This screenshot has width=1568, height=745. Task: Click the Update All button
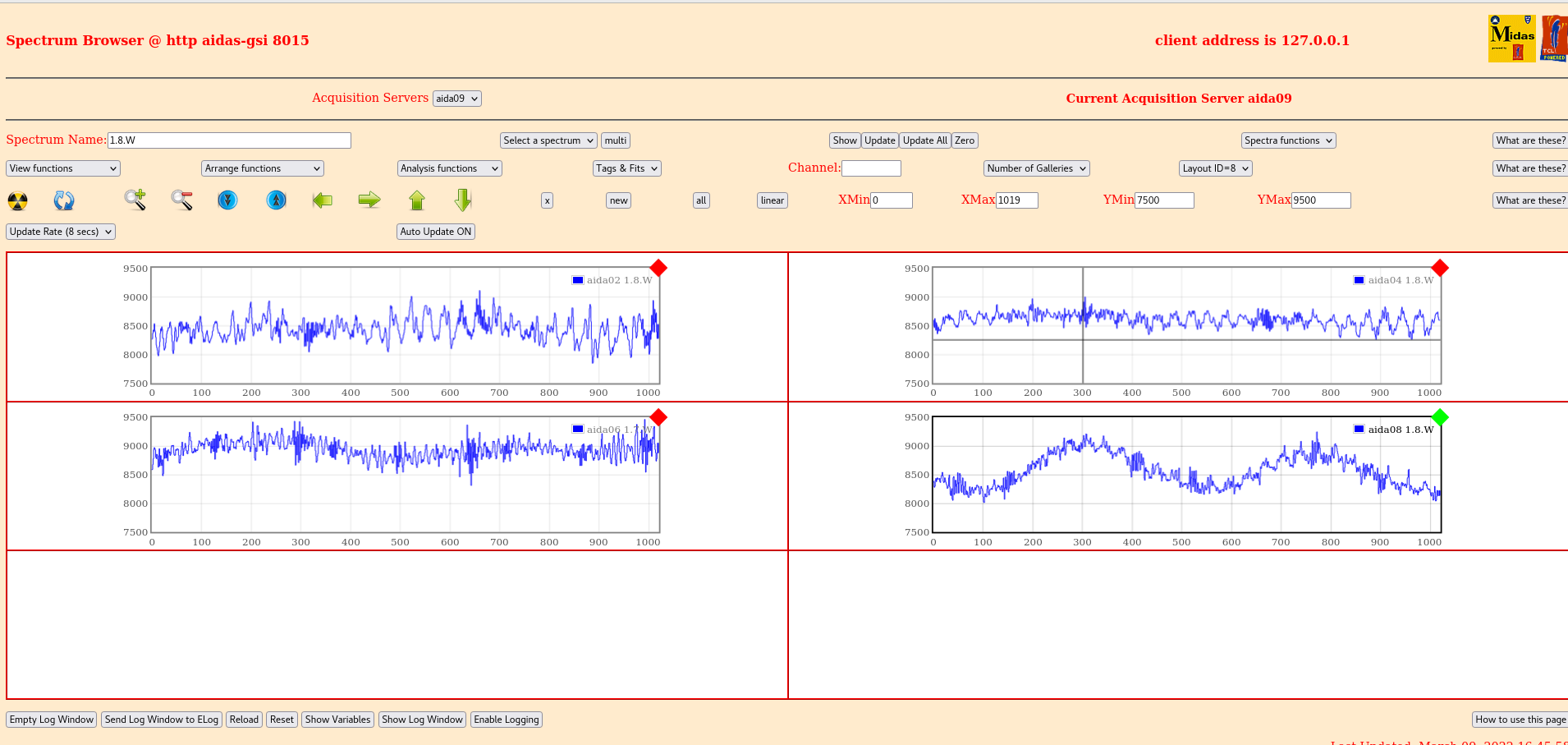point(924,140)
